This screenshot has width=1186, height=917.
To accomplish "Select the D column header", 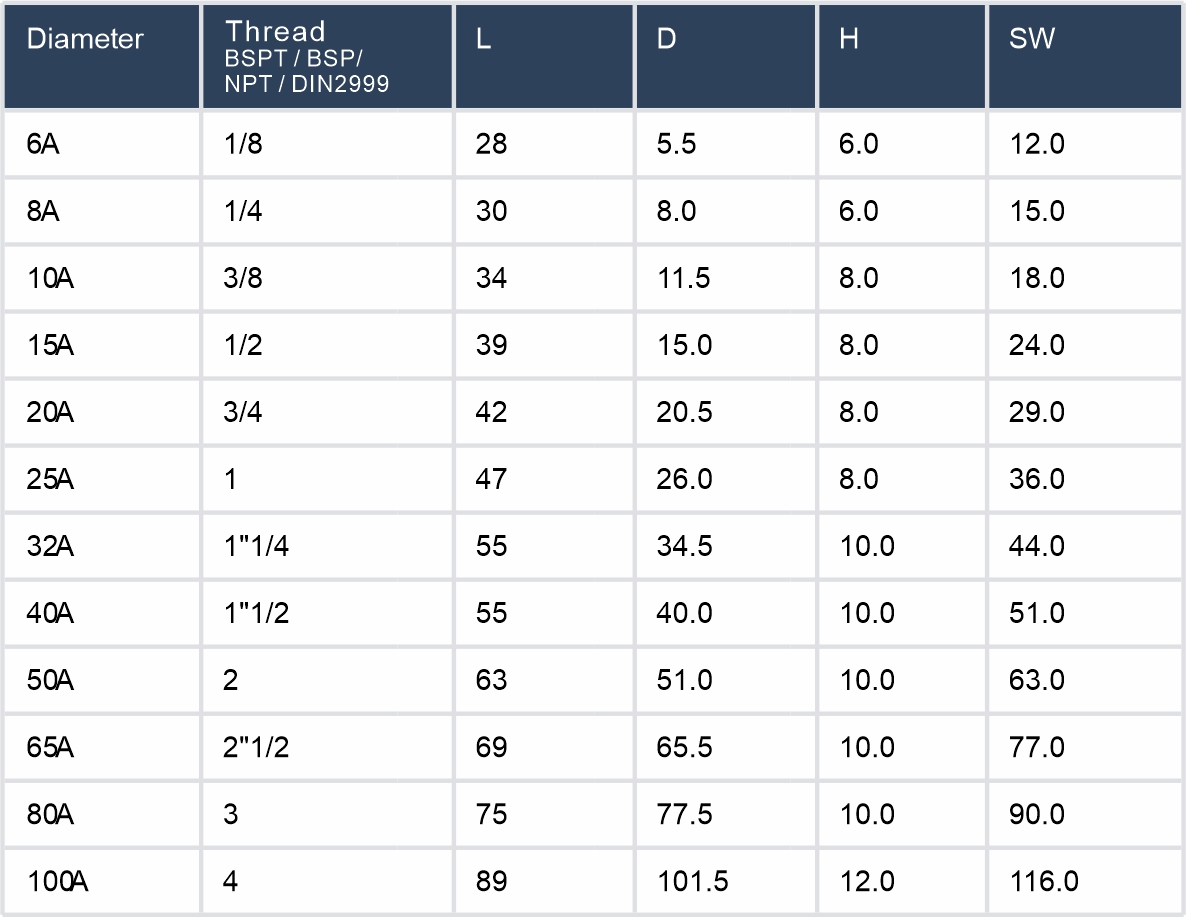I will click(666, 40).
